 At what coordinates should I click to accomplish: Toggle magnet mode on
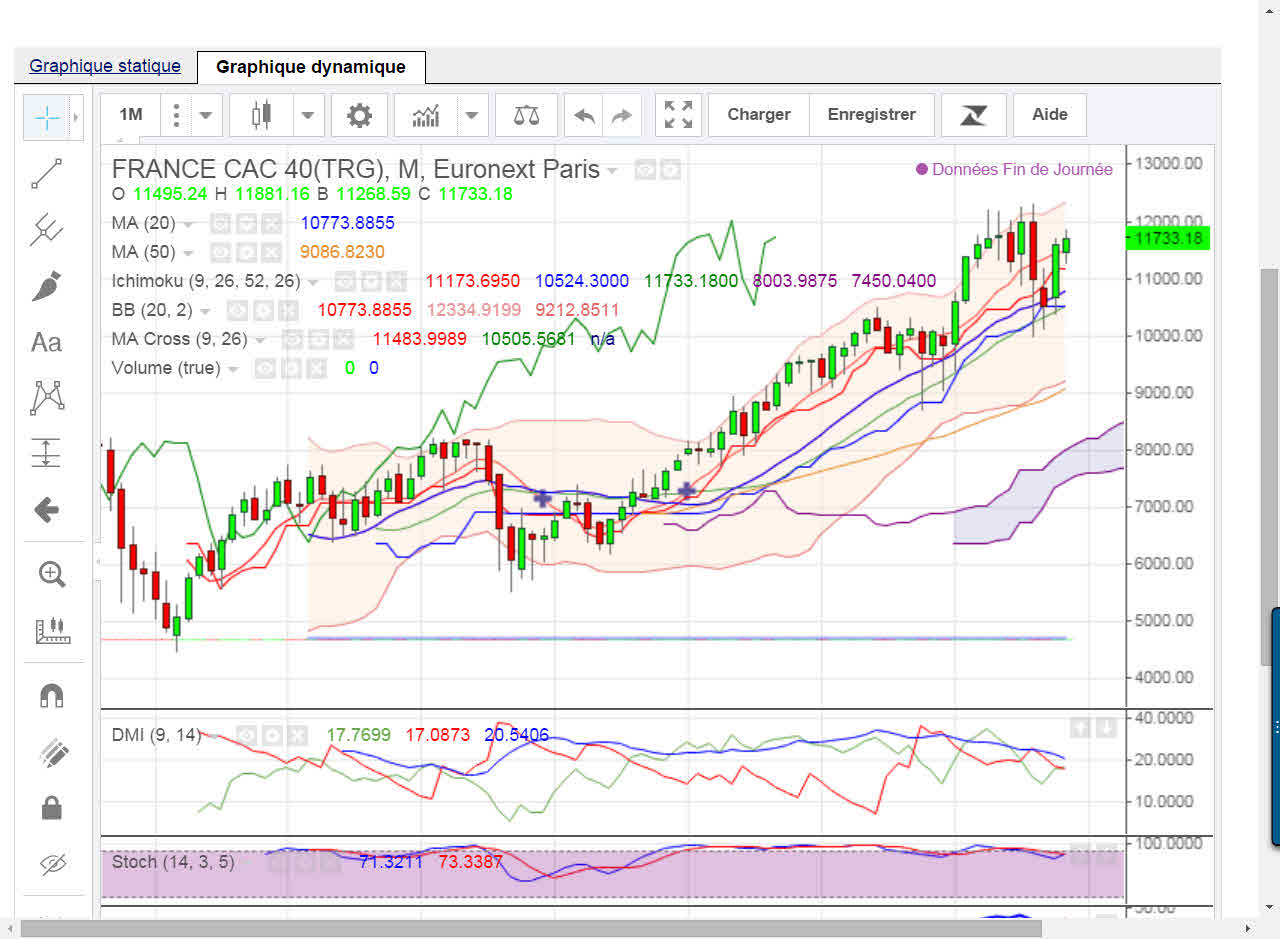point(51,695)
